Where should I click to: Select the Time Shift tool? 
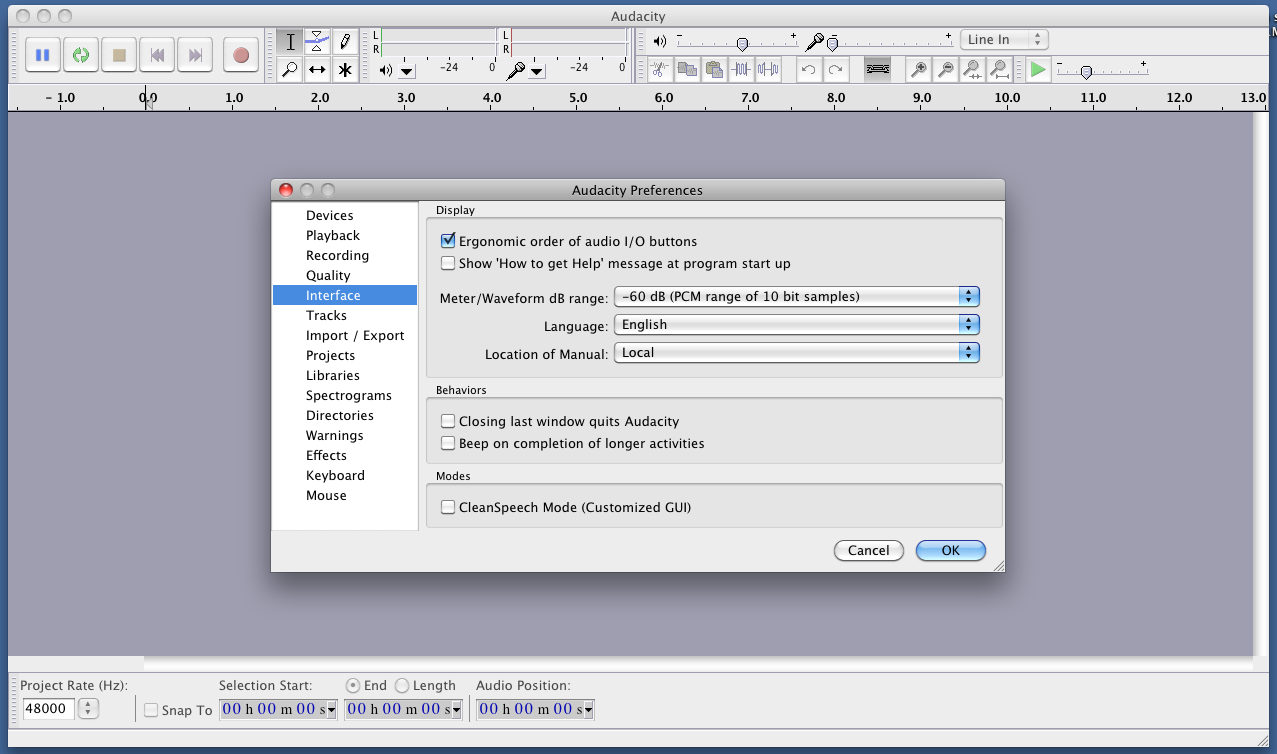pos(317,69)
